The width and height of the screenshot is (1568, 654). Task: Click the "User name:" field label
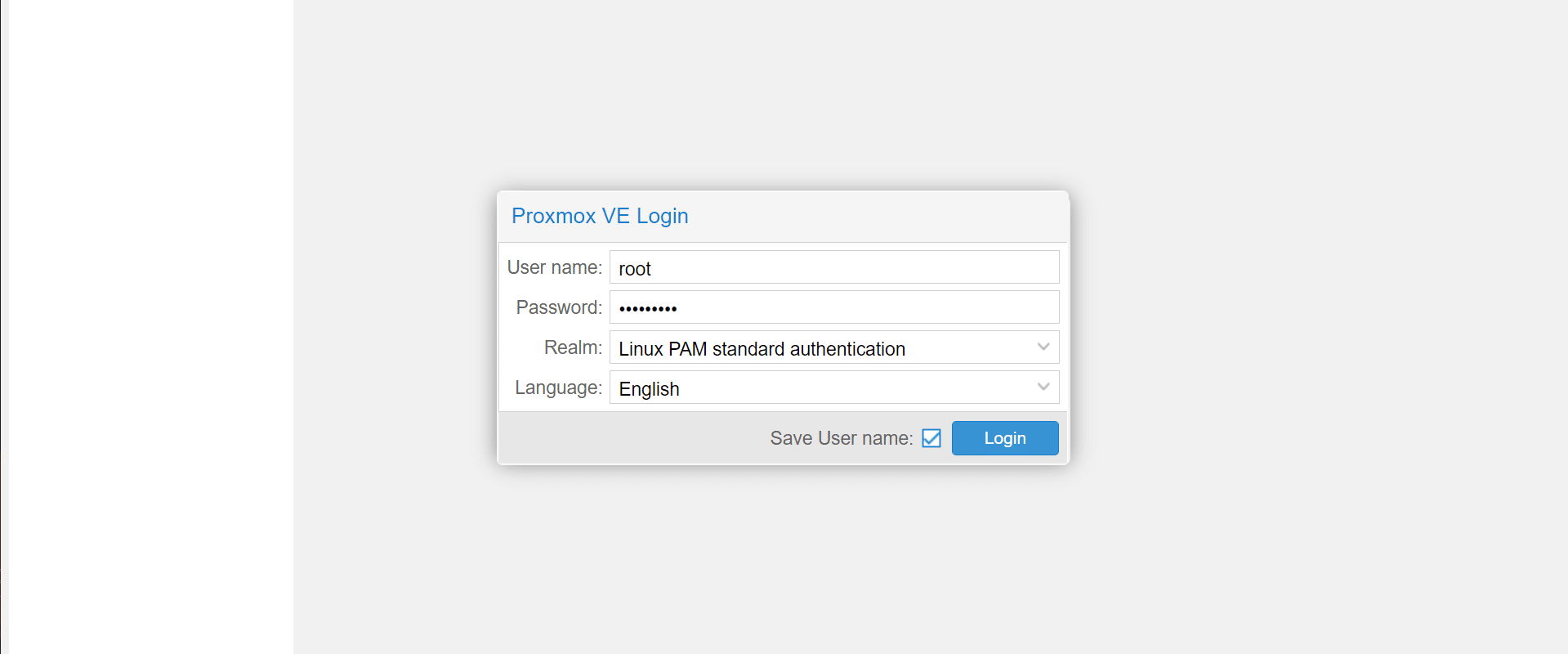coord(554,267)
